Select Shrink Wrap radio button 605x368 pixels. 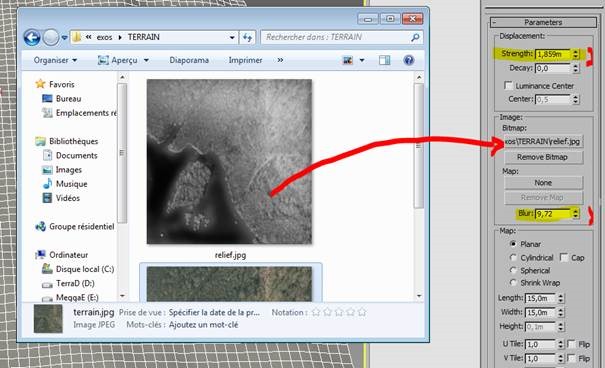513,283
